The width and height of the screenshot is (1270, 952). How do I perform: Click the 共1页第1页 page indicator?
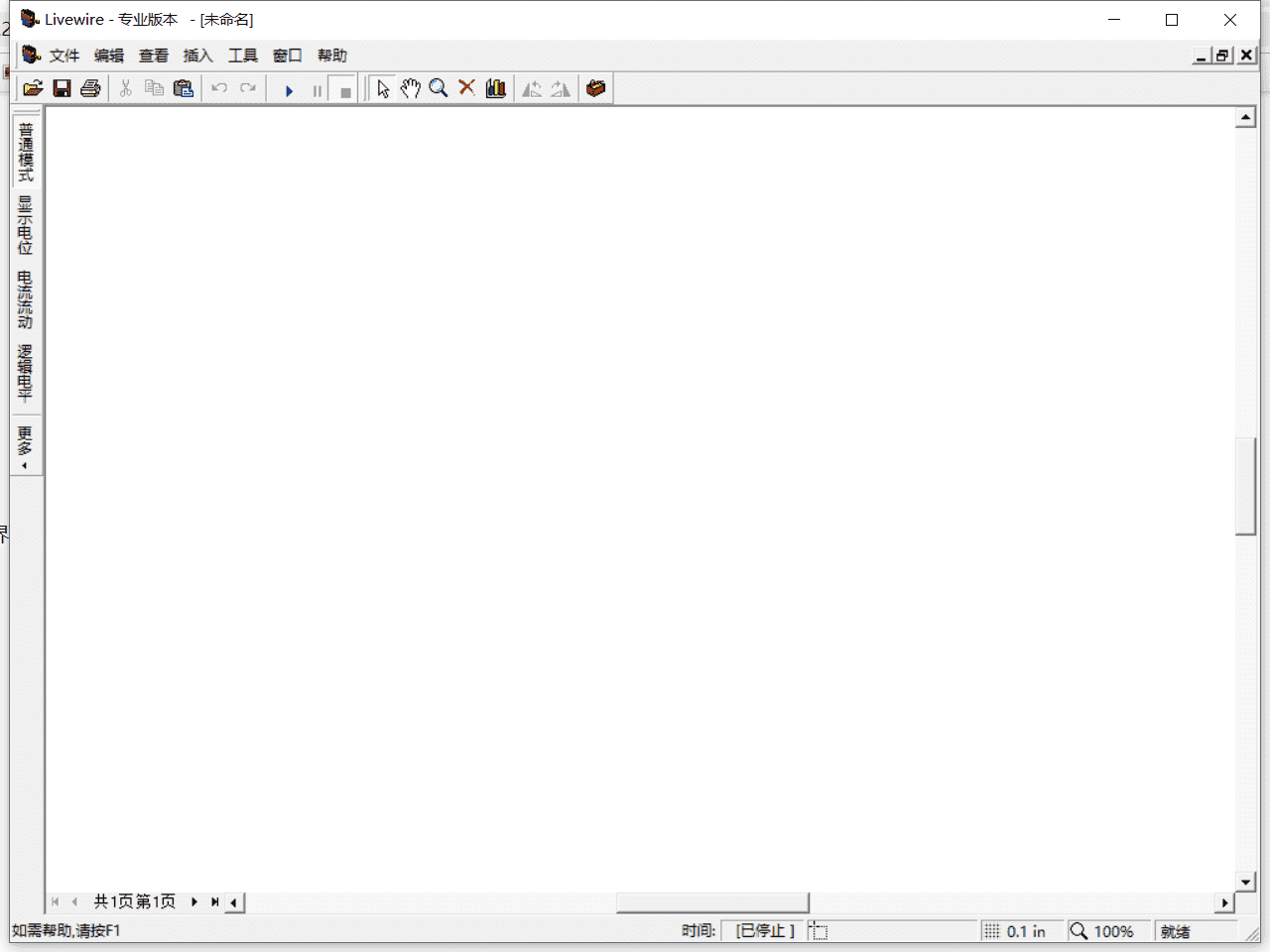click(x=135, y=901)
